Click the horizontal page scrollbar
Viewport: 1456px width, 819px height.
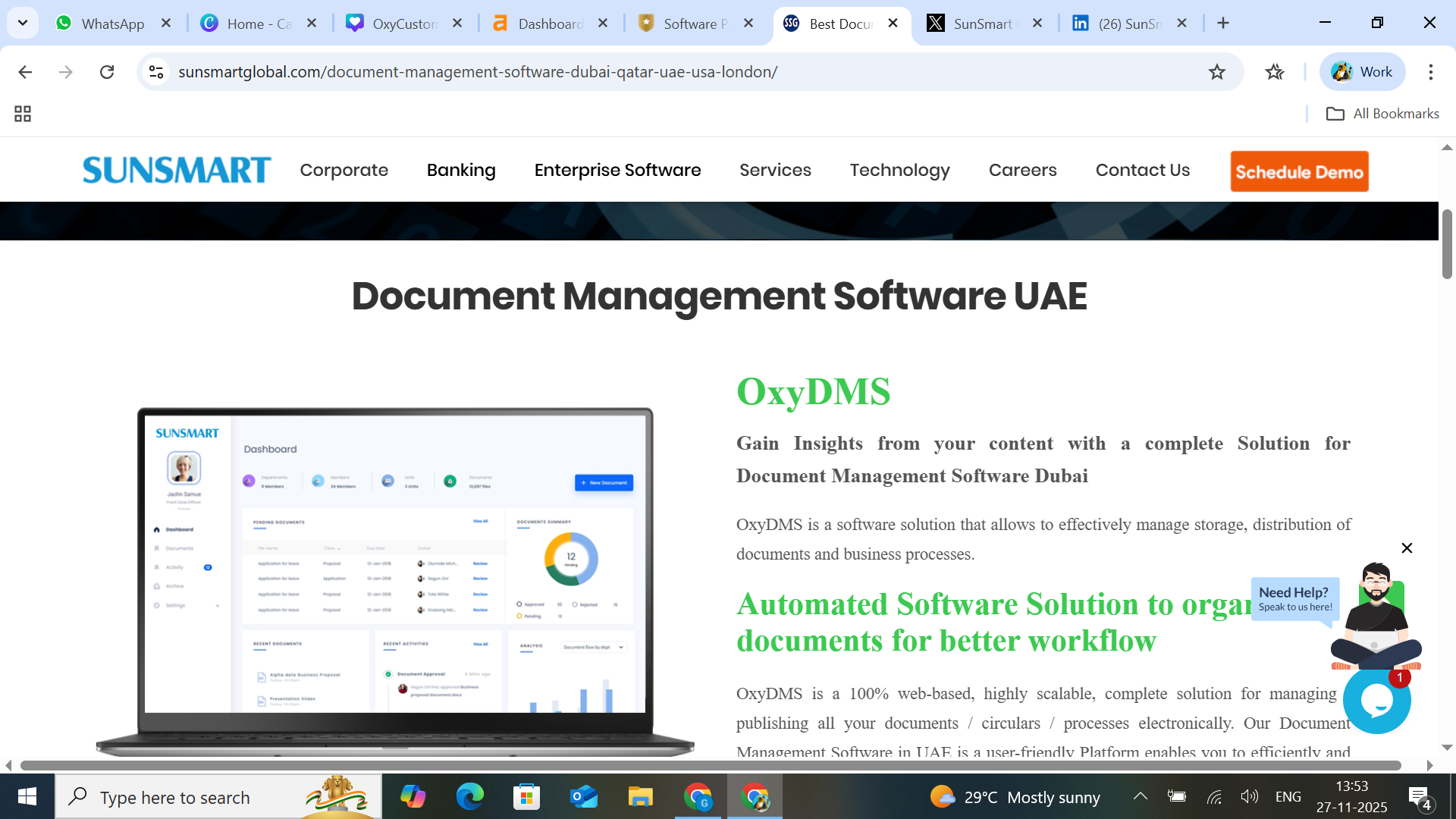click(x=711, y=765)
